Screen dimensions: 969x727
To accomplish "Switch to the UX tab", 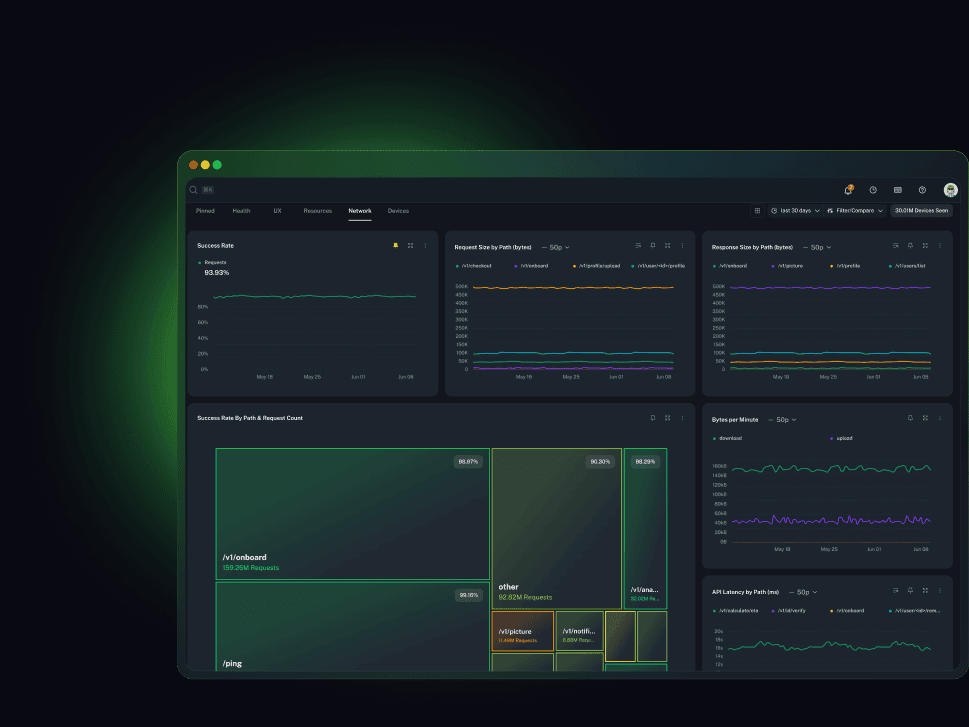I will [277, 211].
